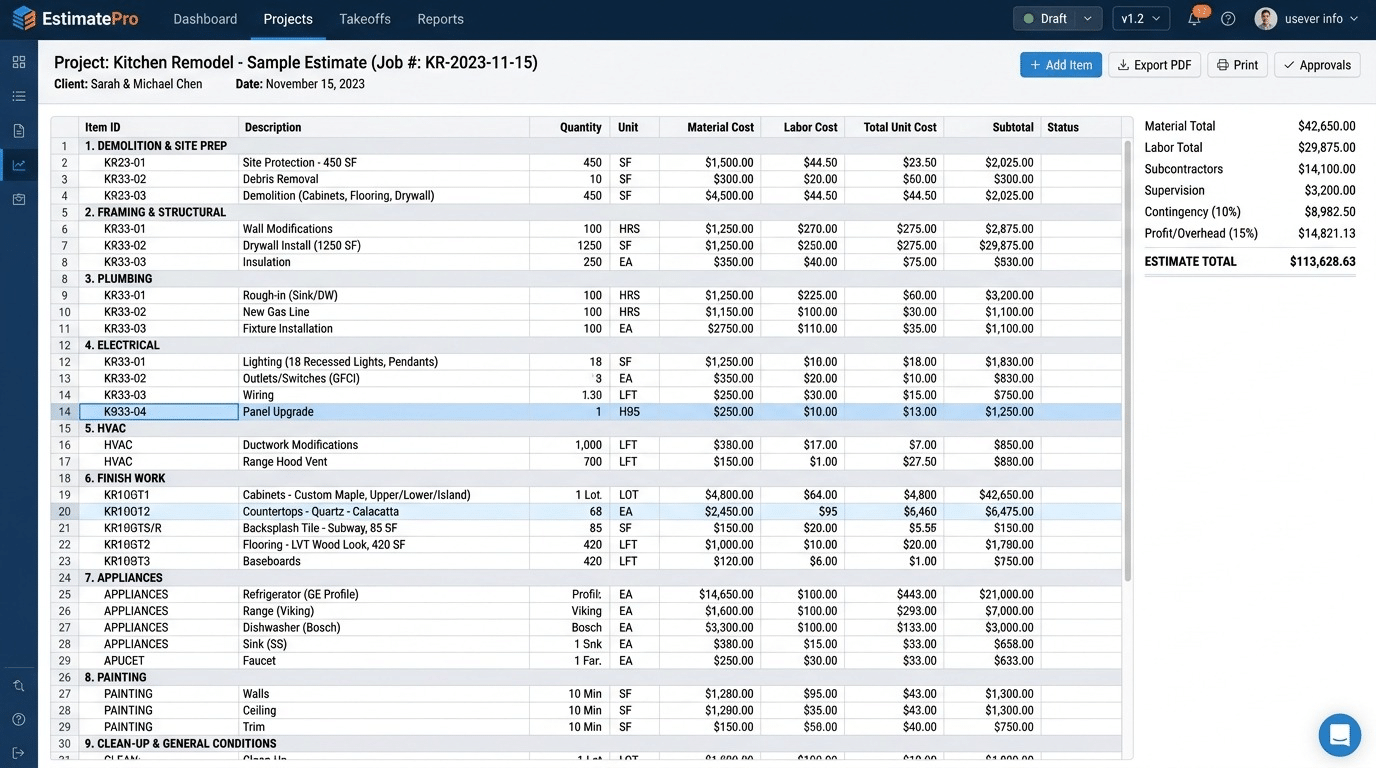Click the Quantity column header
This screenshot has height=768, width=1376.
(x=570, y=127)
